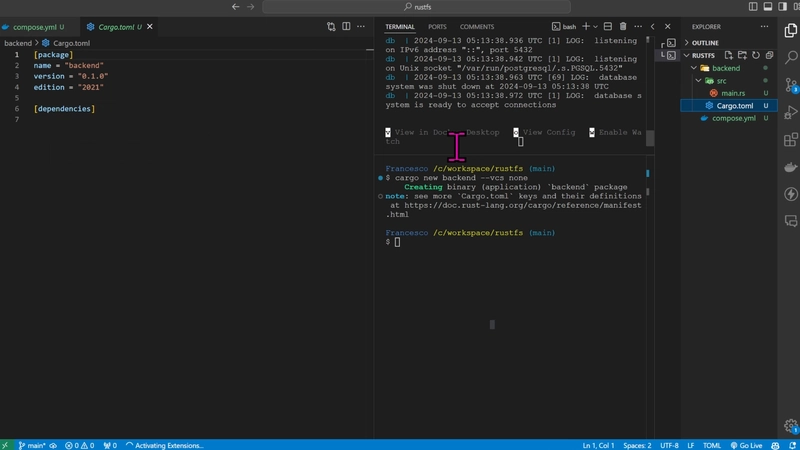Go forward with the navigation arrow
The image size is (800, 450).
[251, 7]
